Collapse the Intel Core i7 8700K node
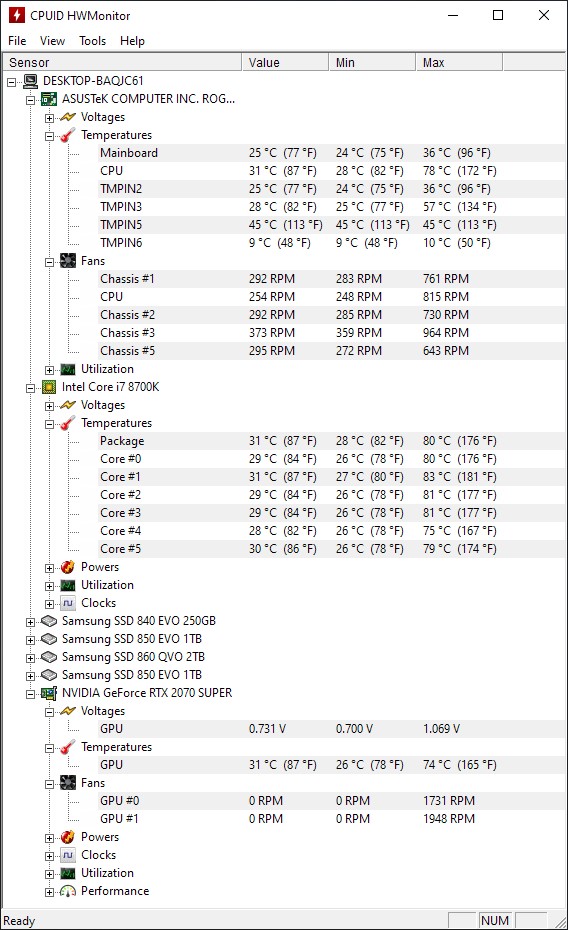 click(30, 388)
